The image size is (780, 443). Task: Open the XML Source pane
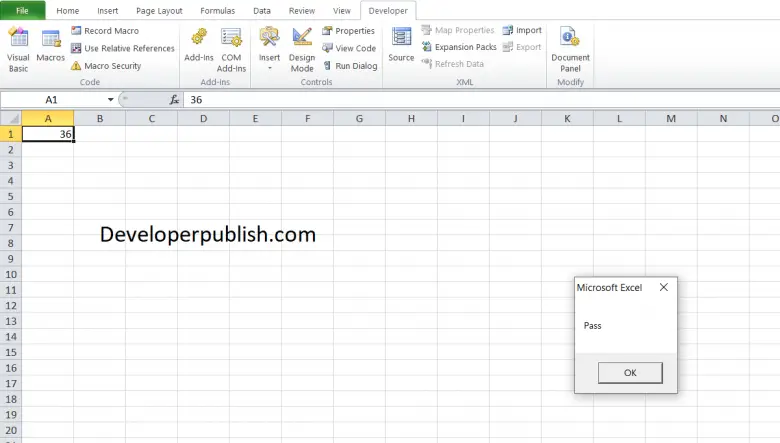(x=401, y=46)
